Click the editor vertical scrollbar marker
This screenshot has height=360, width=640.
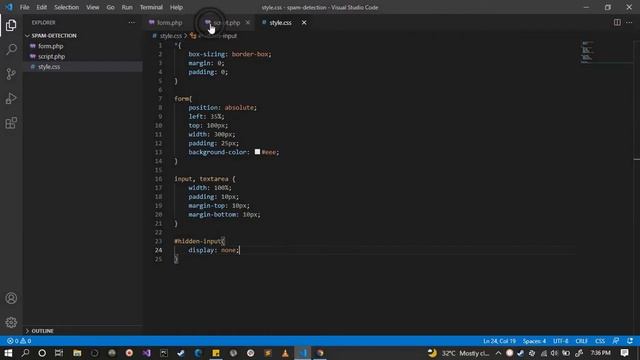pos(637,159)
